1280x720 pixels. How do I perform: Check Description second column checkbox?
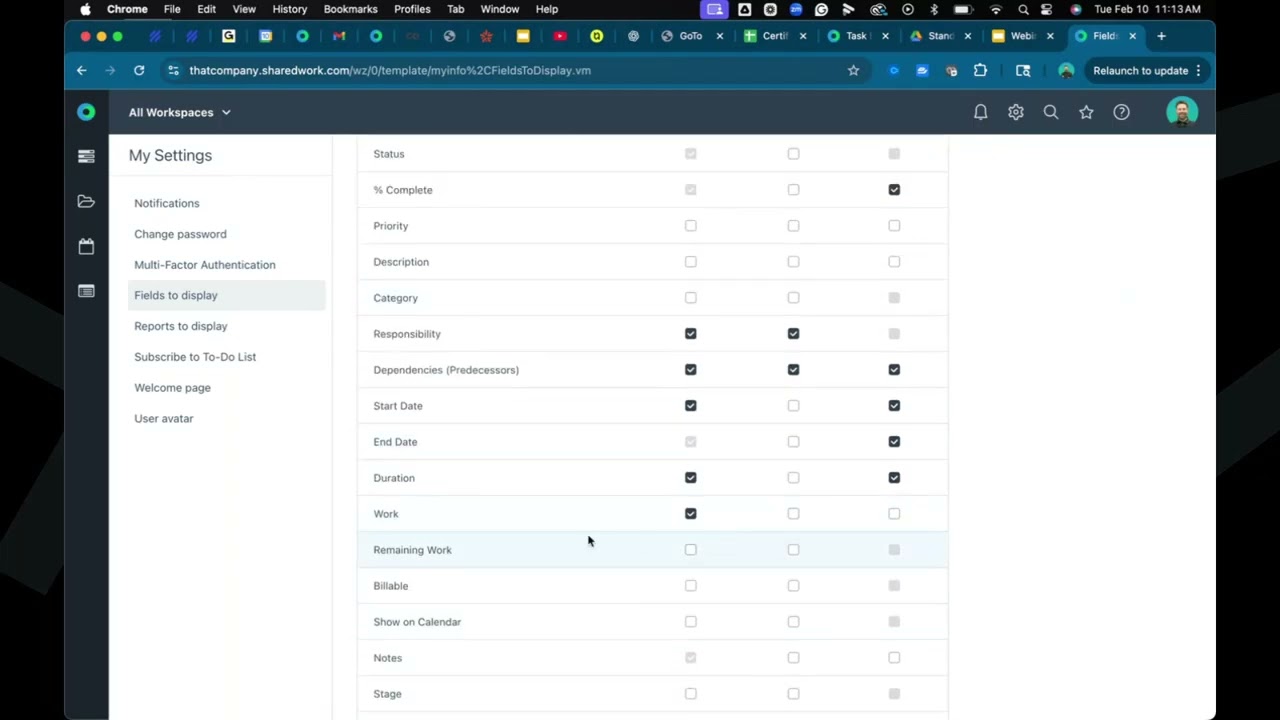point(793,262)
